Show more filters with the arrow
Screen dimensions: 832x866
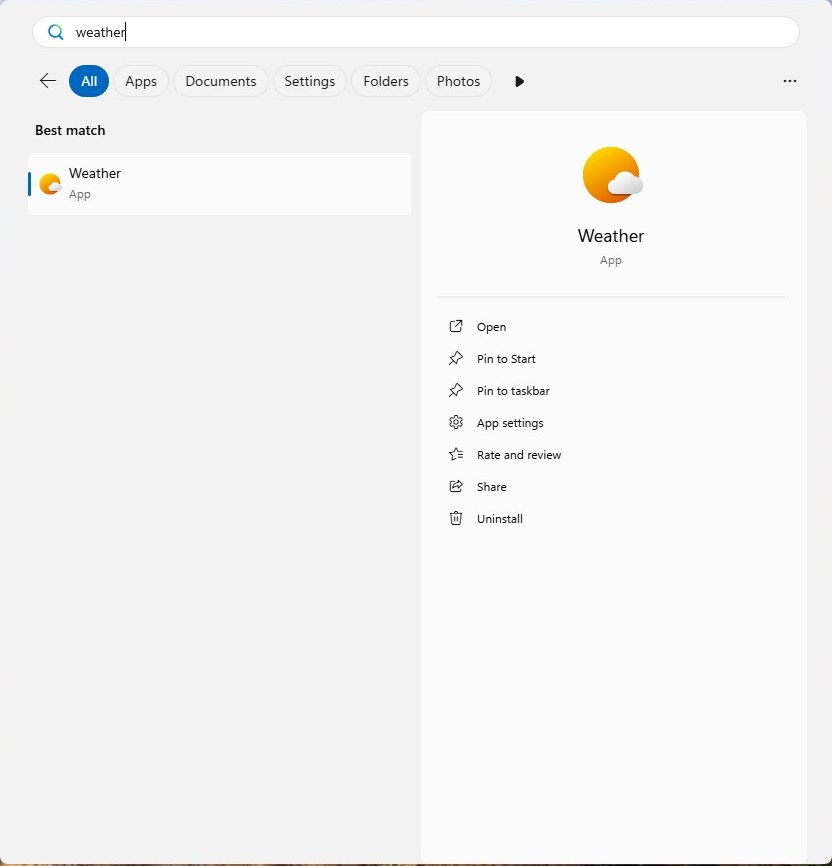coord(519,81)
